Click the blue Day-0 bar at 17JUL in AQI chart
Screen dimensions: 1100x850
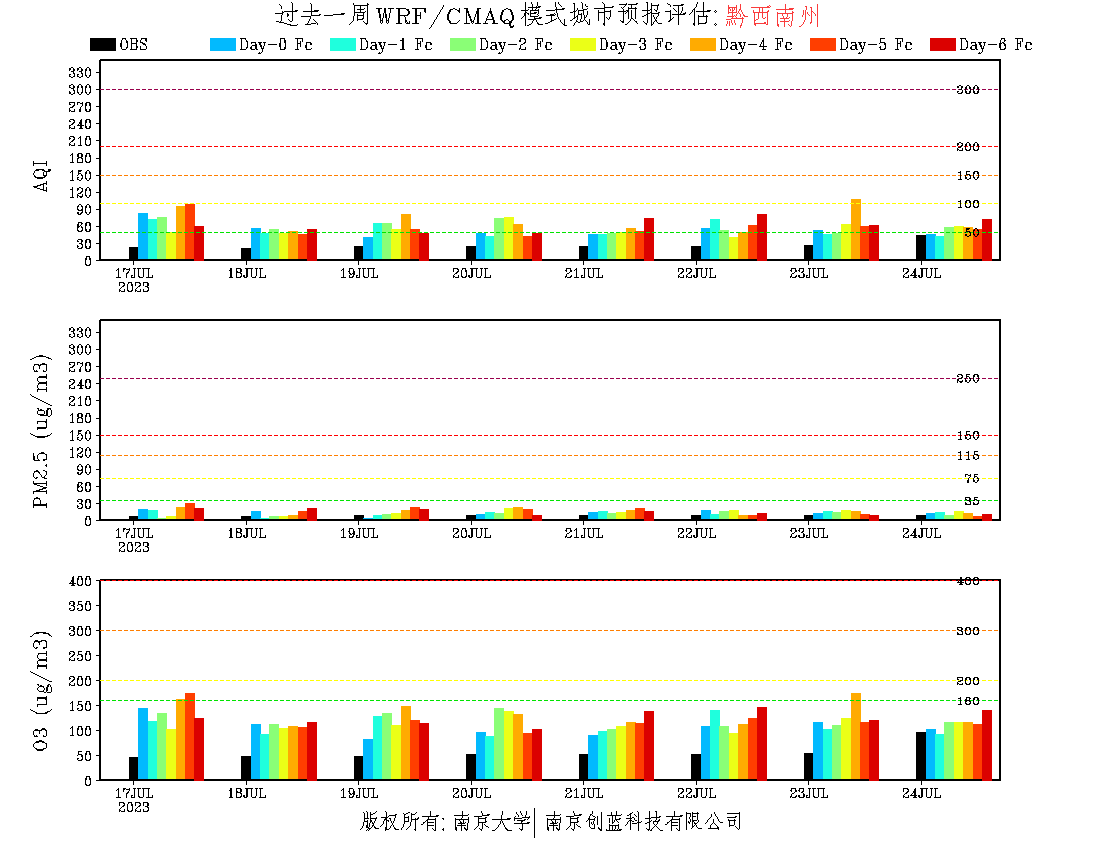click(142, 237)
